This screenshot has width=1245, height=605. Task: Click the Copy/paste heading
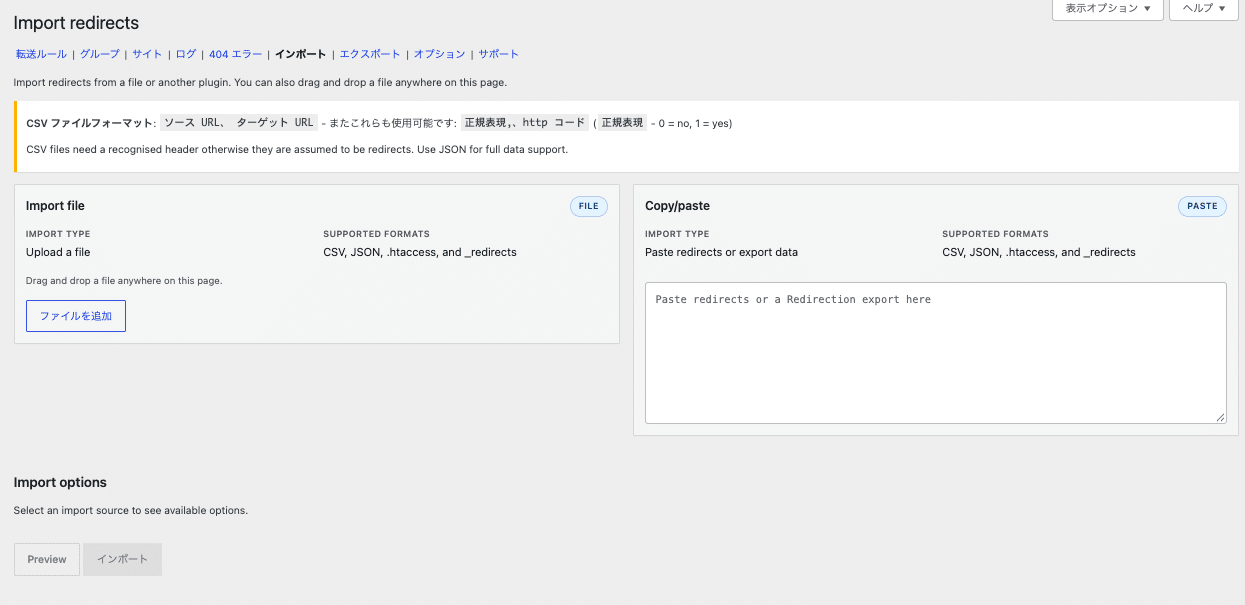pos(677,206)
